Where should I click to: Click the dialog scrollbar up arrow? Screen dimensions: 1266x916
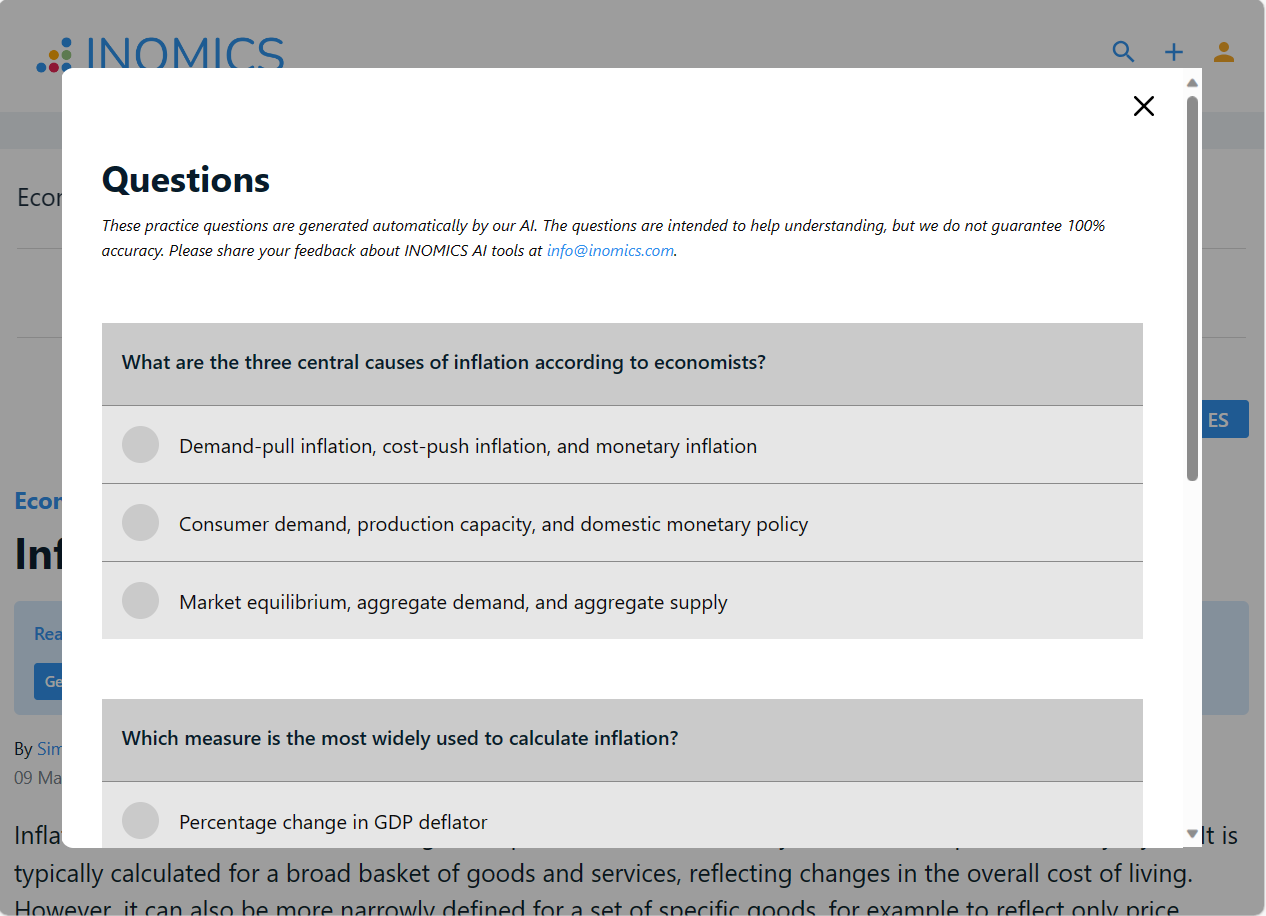(1192, 83)
